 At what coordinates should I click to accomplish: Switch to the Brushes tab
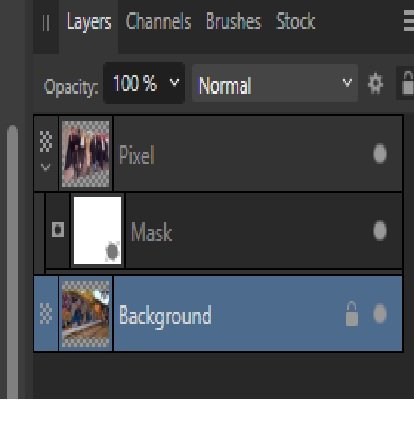tap(233, 21)
